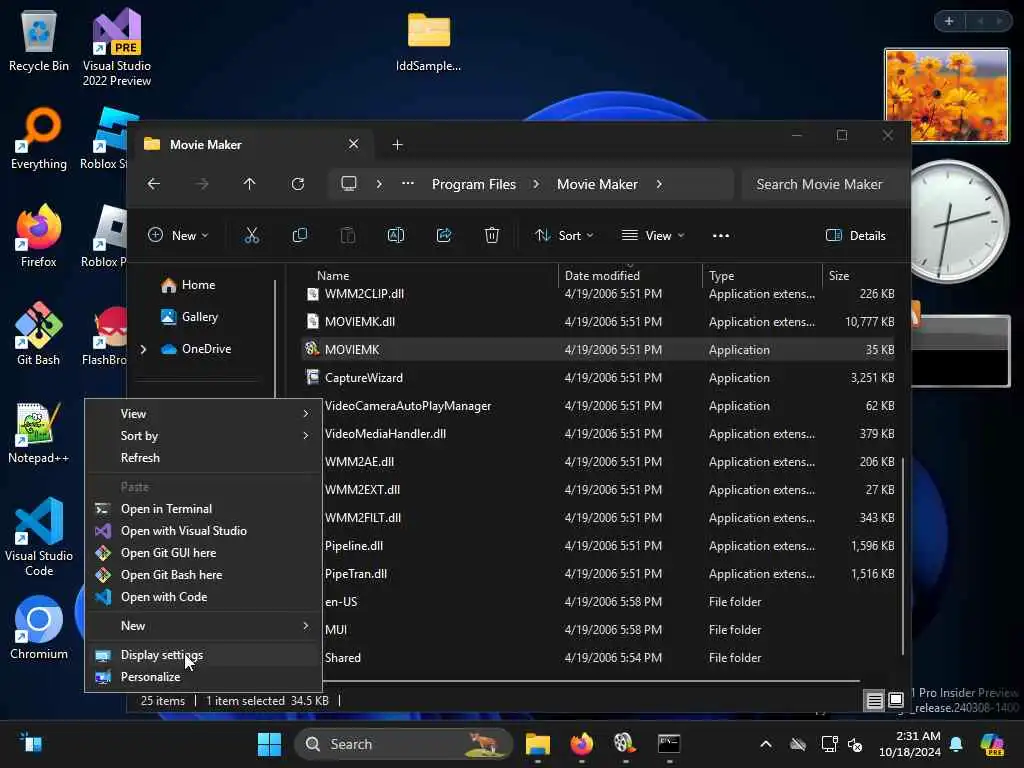The image size is (1024, 768).
Task: Switch to large thumbnails view icon
Action: (x=896, y=700)
